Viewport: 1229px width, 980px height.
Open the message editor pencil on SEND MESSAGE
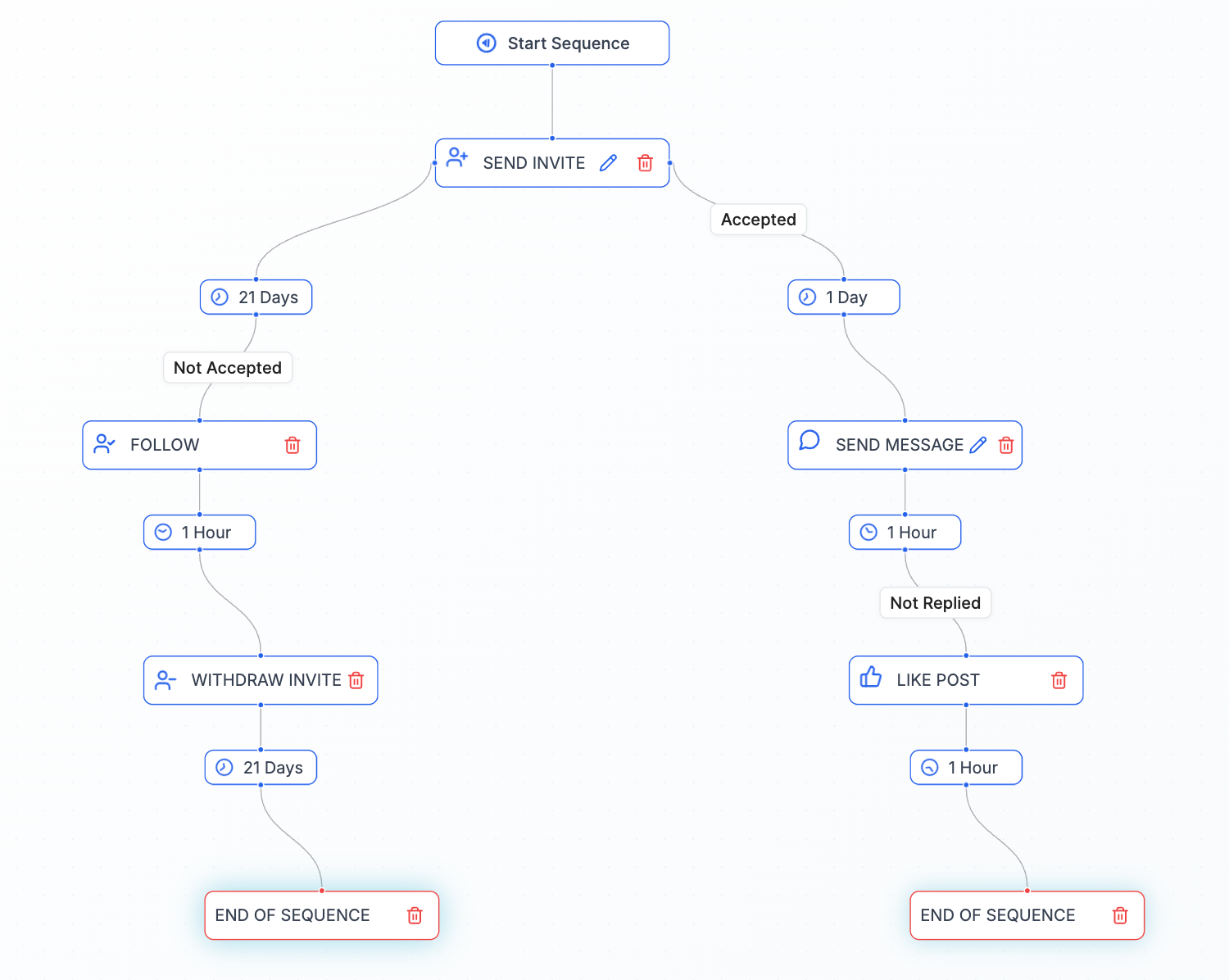pyautogui.click(x=977, y=444)
